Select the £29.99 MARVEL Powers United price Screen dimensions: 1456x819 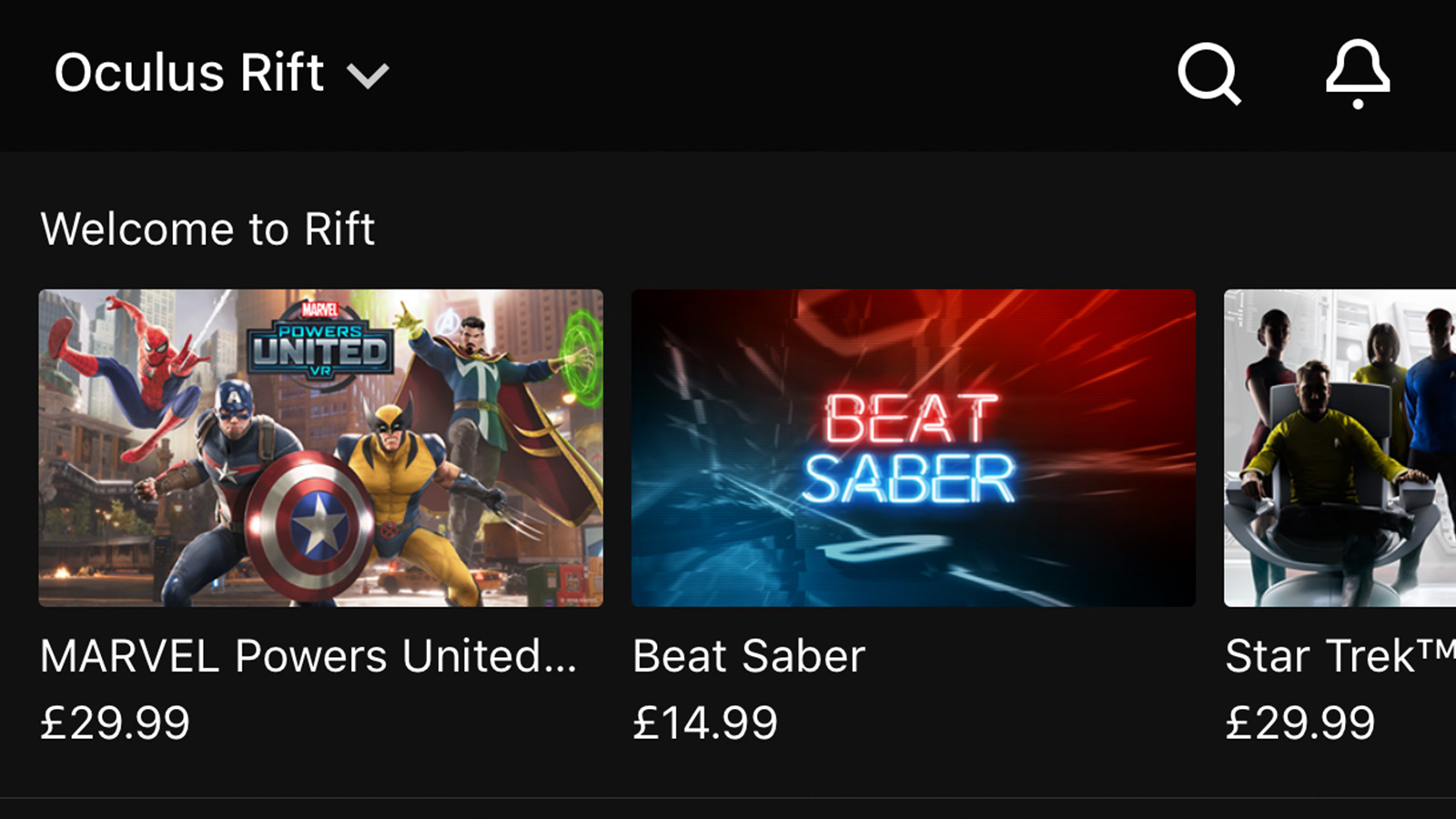coord(115,723)
